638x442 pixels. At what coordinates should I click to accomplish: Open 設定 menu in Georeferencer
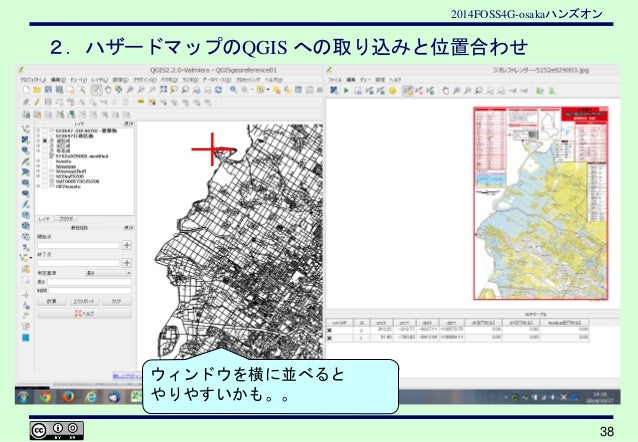coord(380,80)
